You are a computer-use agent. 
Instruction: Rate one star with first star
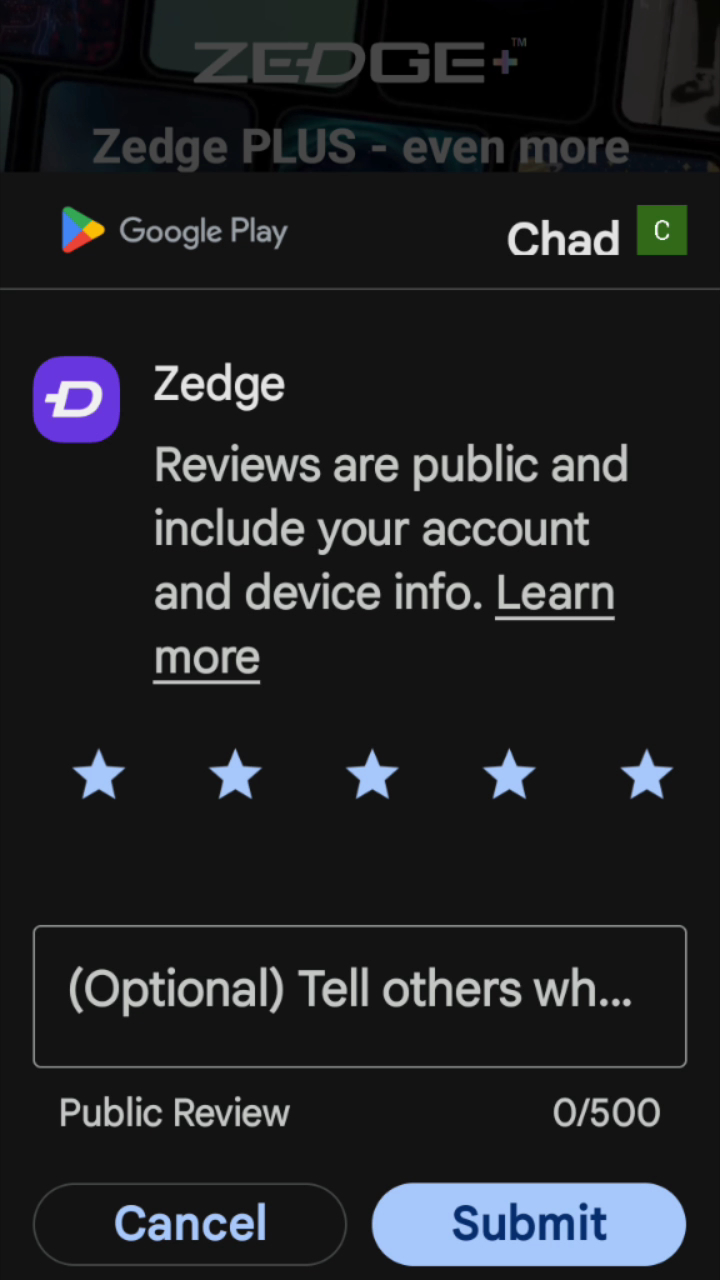click(x=99, y=776)
